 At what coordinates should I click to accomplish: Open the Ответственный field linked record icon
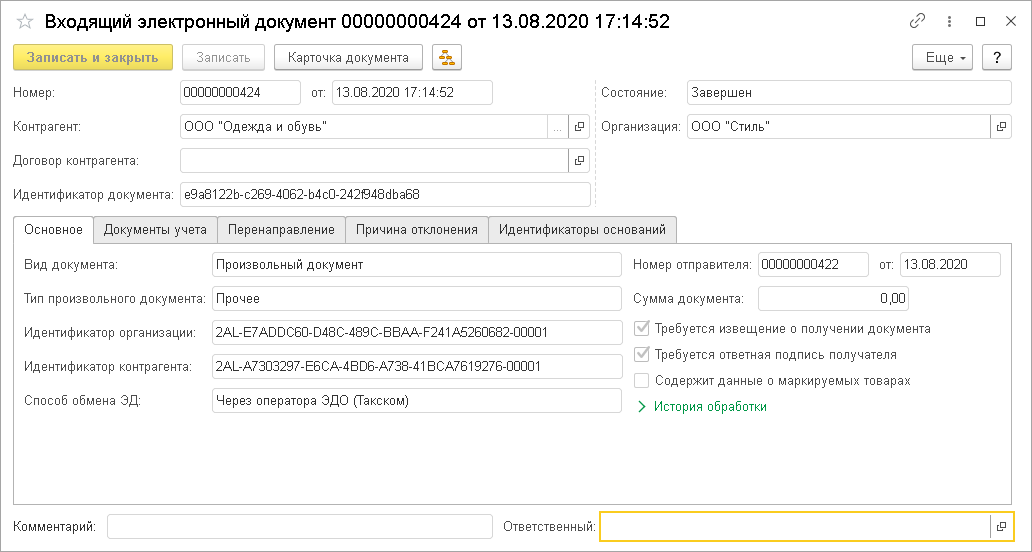click(1001, 526)
